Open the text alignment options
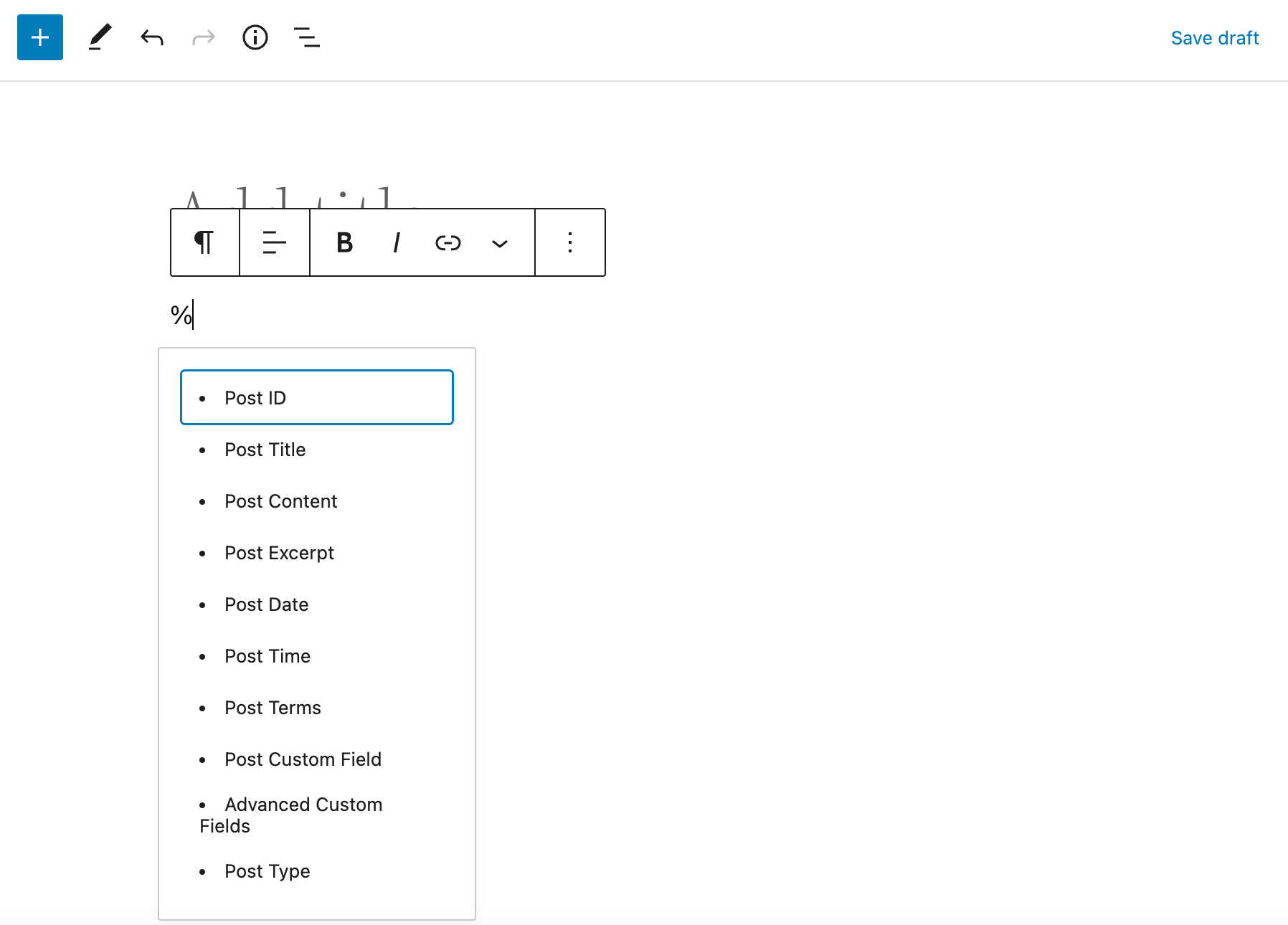 point(274,242)
